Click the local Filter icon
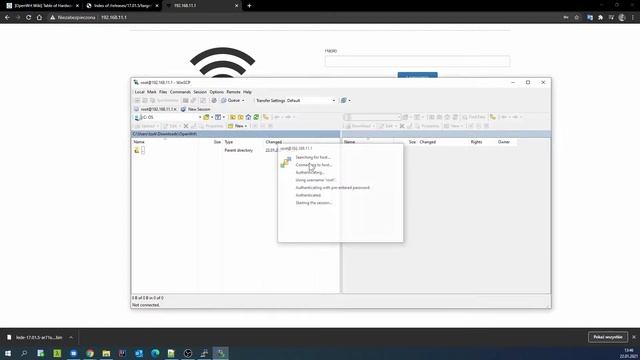The height and width of the screenshot is (360, 640). pyautogui.click(x=218, y=117)
